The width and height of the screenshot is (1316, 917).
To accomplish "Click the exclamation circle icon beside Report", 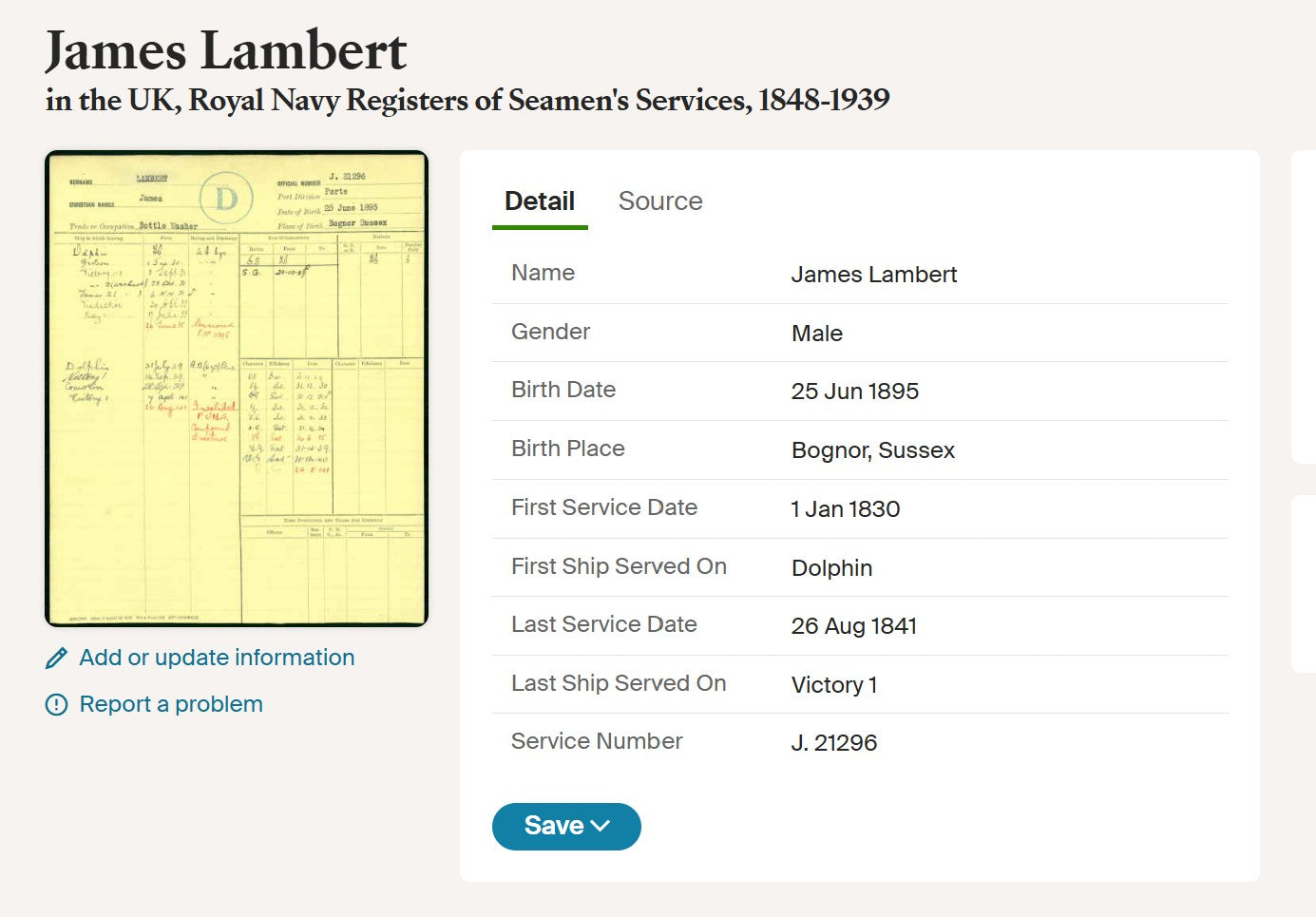I will [57, 704].
